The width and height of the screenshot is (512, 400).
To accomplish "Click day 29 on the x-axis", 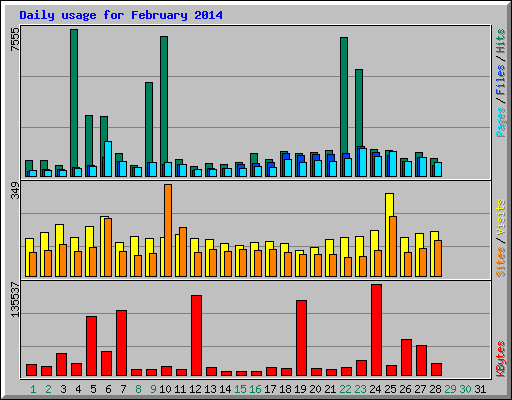I will pos(450,389).
